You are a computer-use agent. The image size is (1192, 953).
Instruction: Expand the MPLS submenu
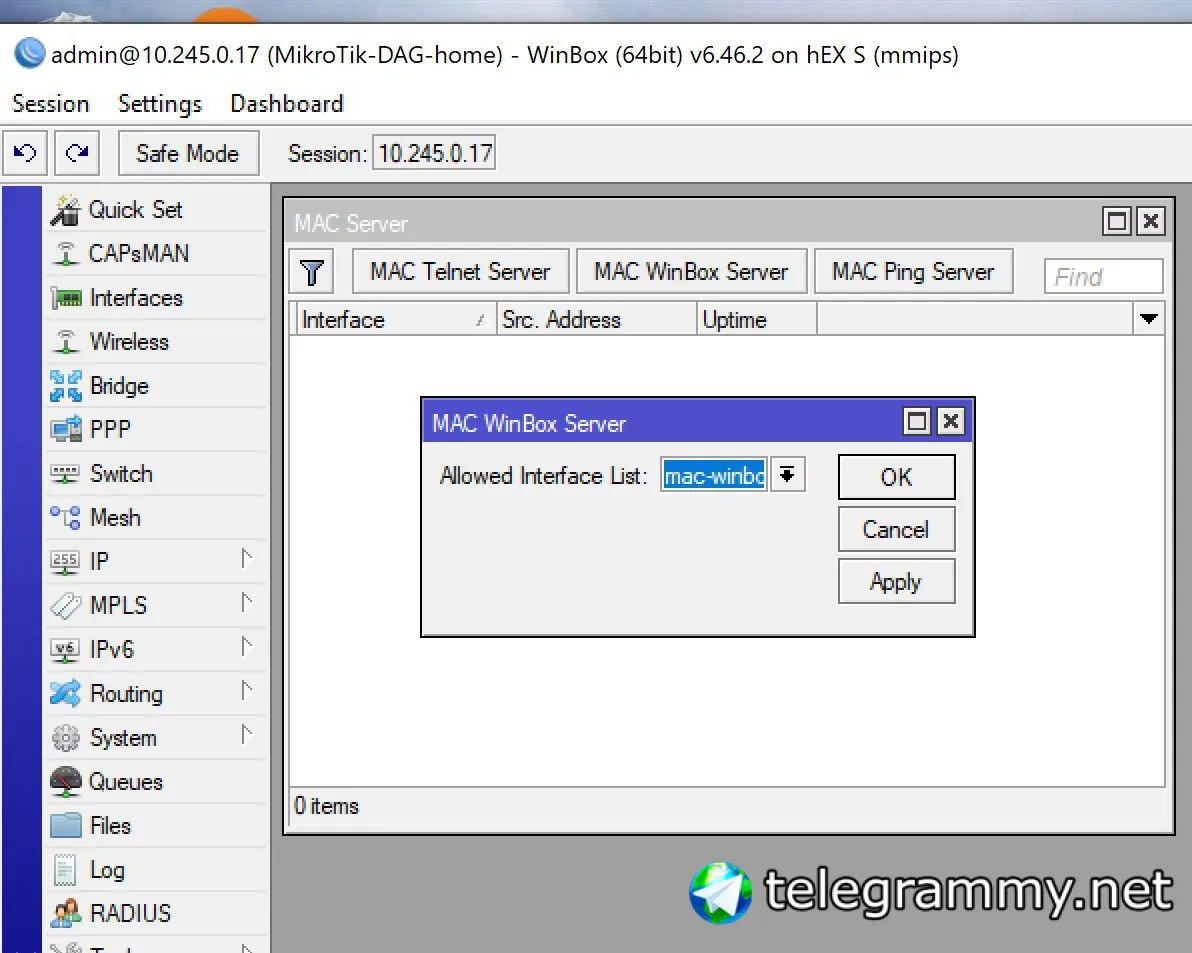246,603
